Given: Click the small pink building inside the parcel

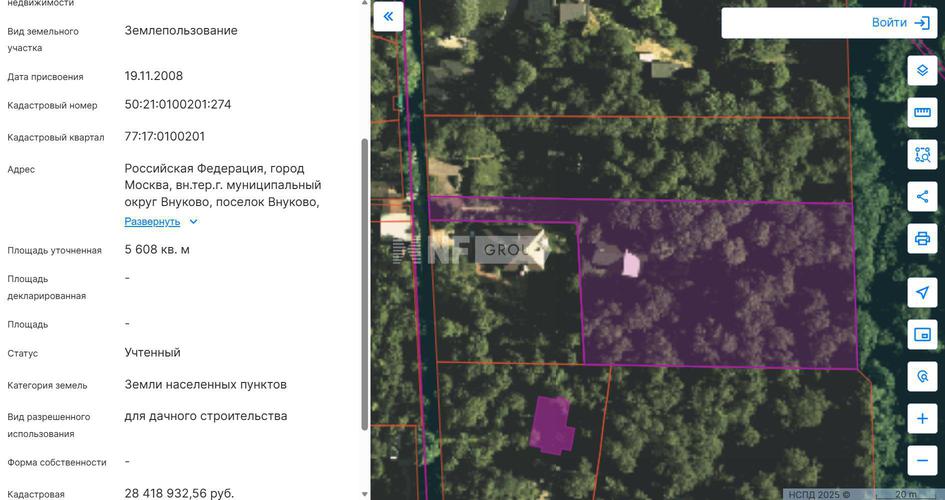Looking at the screenshot, I should click(631, 264).
